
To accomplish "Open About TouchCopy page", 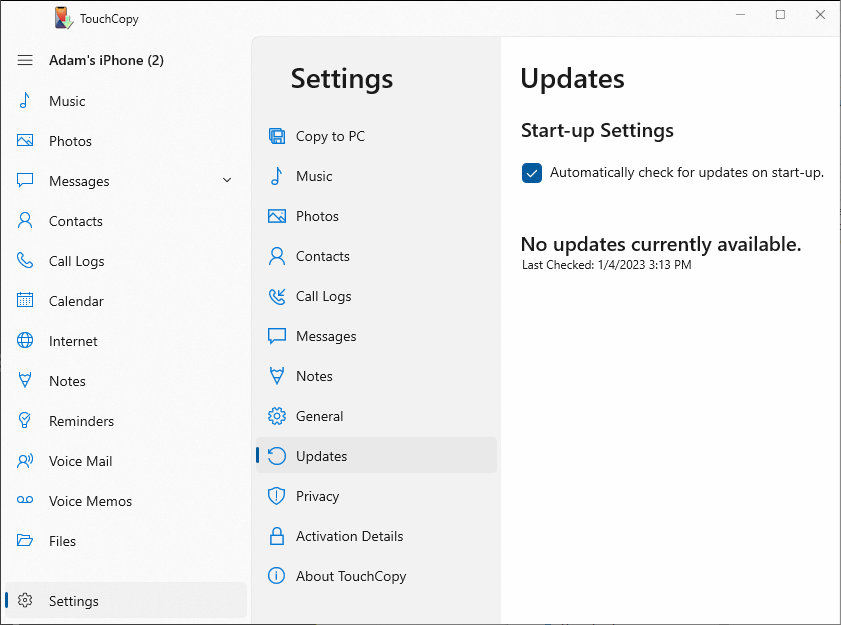I will [x=377, y=576].
